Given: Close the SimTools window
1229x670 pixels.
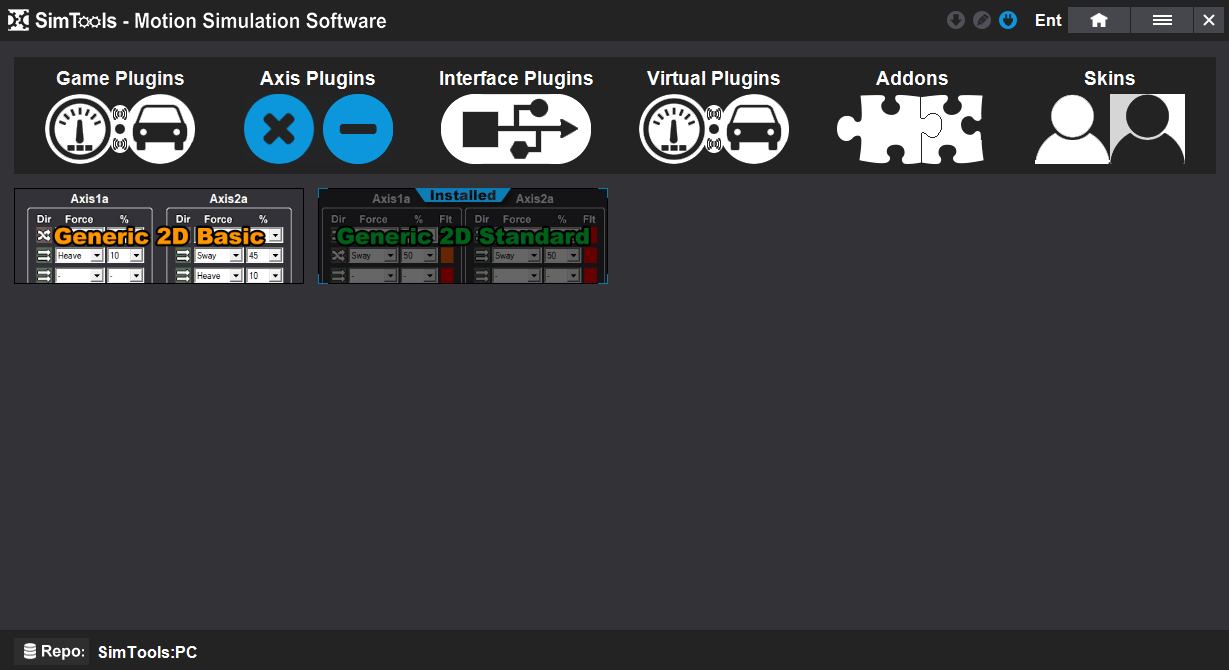Looking at the screenshot, I should (1209, 20).
